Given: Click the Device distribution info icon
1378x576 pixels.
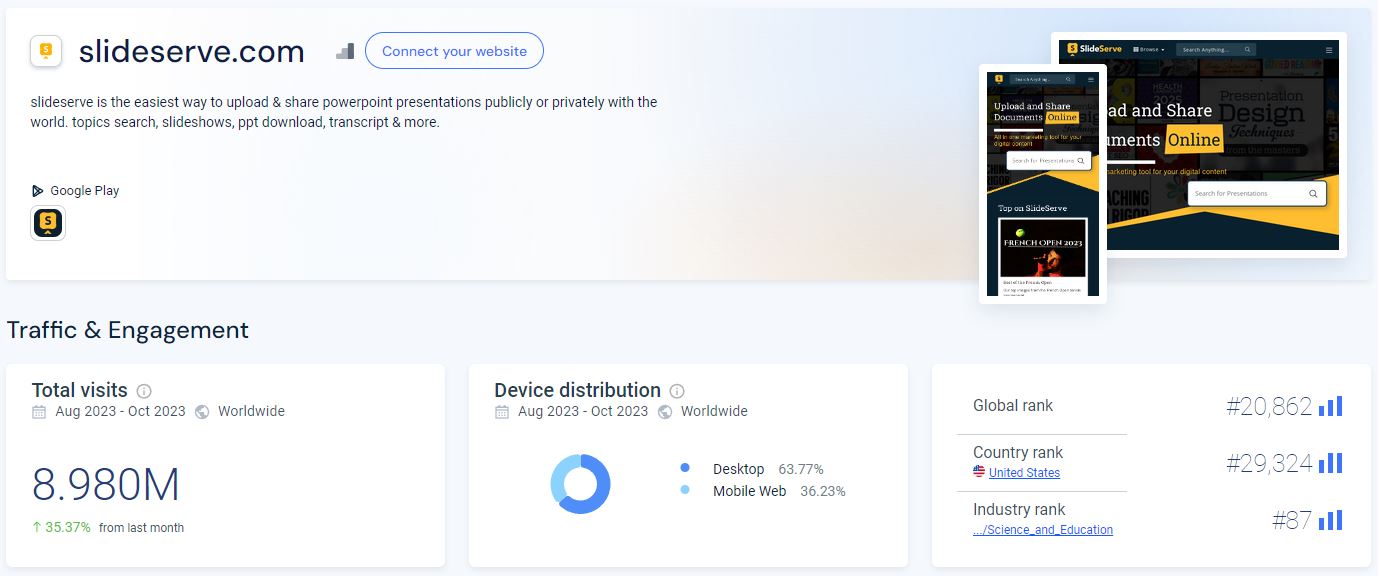Looking at the screenshot, I should tap(677, 391).
